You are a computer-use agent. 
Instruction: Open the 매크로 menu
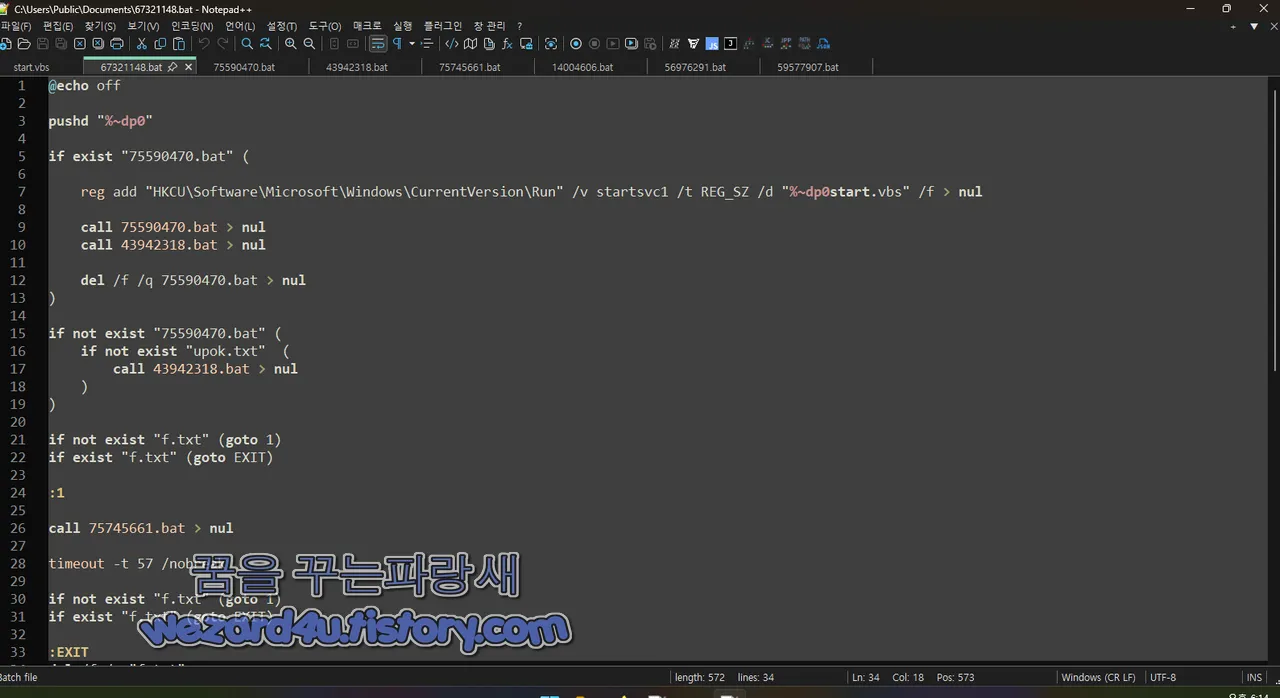tap(367, 25)
